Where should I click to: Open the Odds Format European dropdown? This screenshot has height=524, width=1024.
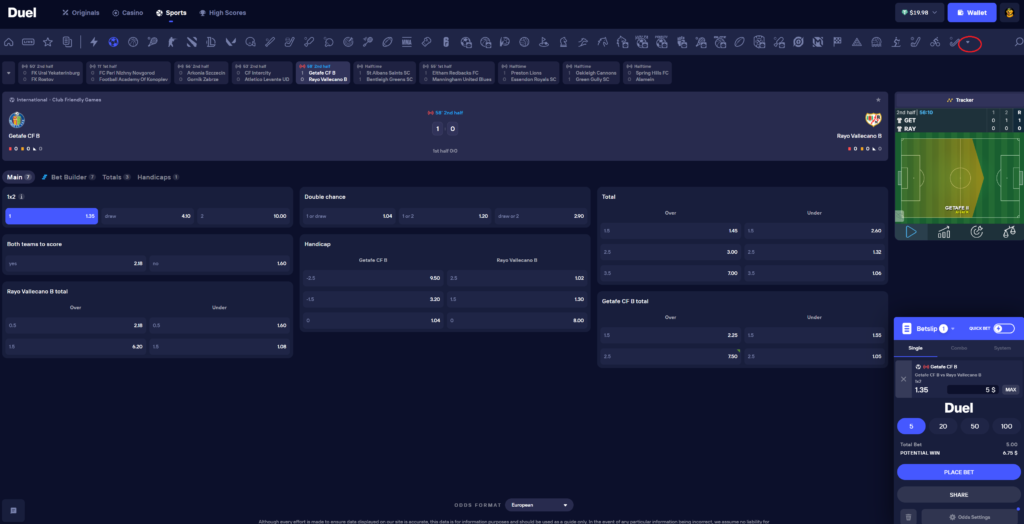tap(539, 505)
